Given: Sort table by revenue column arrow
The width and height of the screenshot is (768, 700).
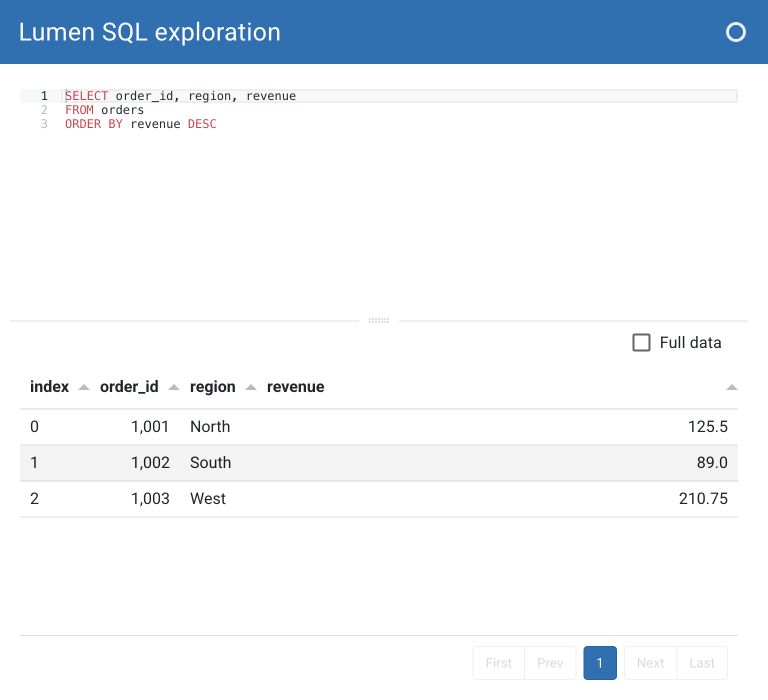Looking at the screenshot, I should 732,387.
